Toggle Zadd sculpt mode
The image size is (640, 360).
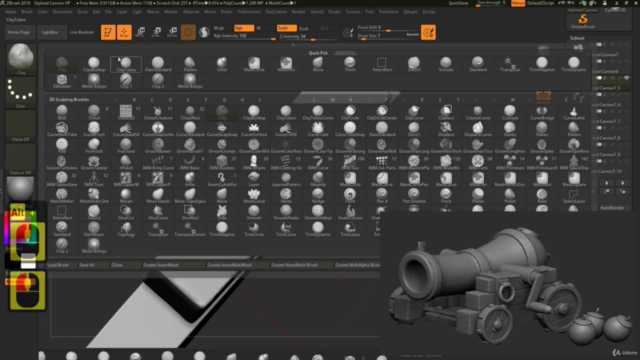click(x=287, y=28)
